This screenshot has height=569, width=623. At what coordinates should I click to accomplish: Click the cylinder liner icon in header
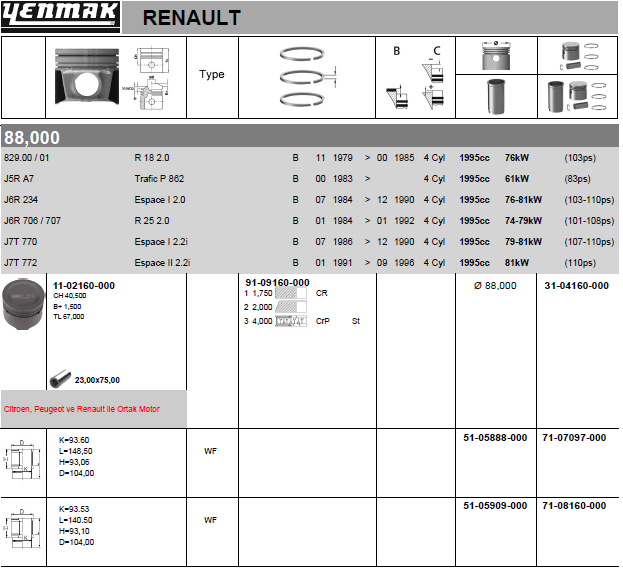495,97
